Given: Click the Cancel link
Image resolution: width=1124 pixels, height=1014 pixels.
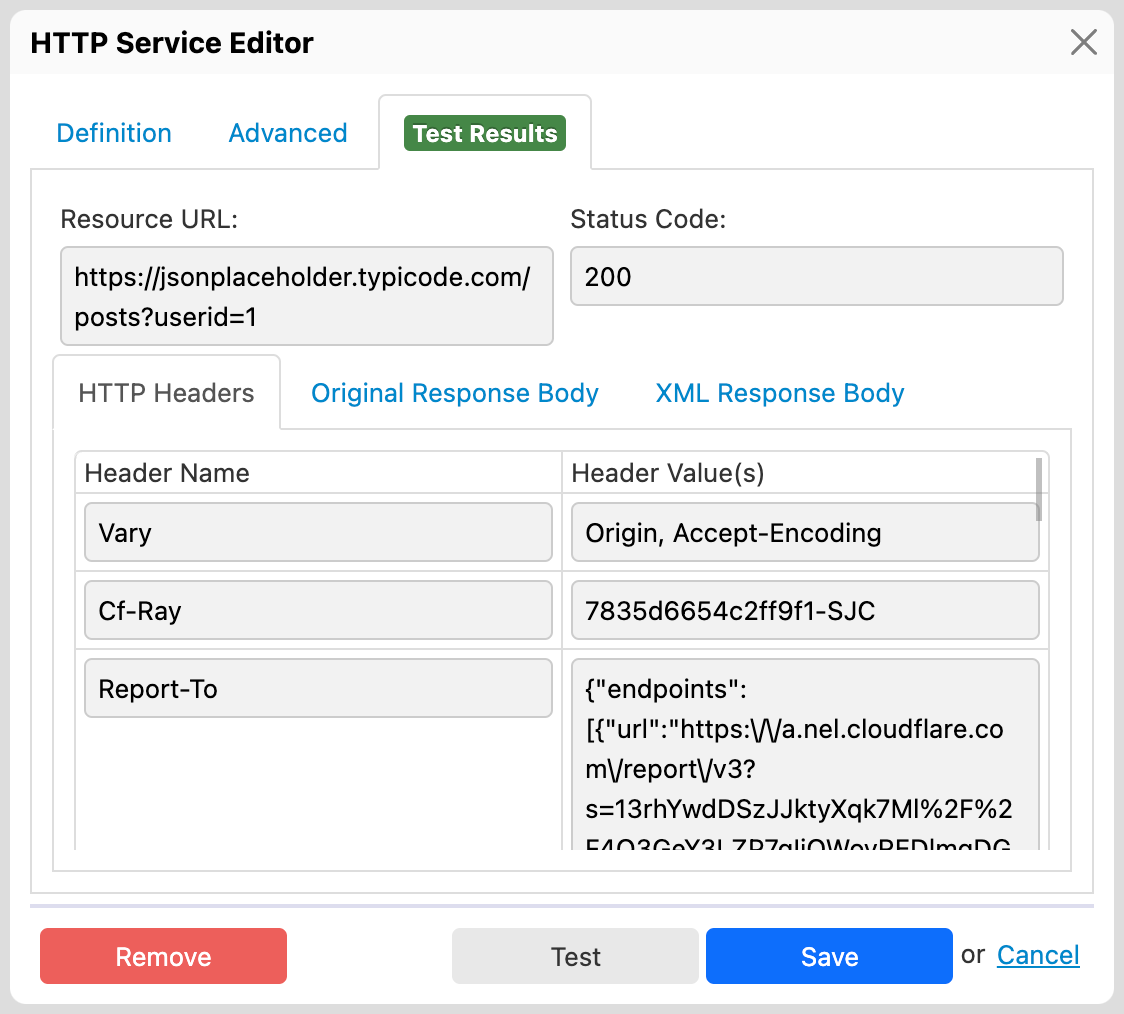Looking at the screenshot, I should click(x=1038, y=956).
